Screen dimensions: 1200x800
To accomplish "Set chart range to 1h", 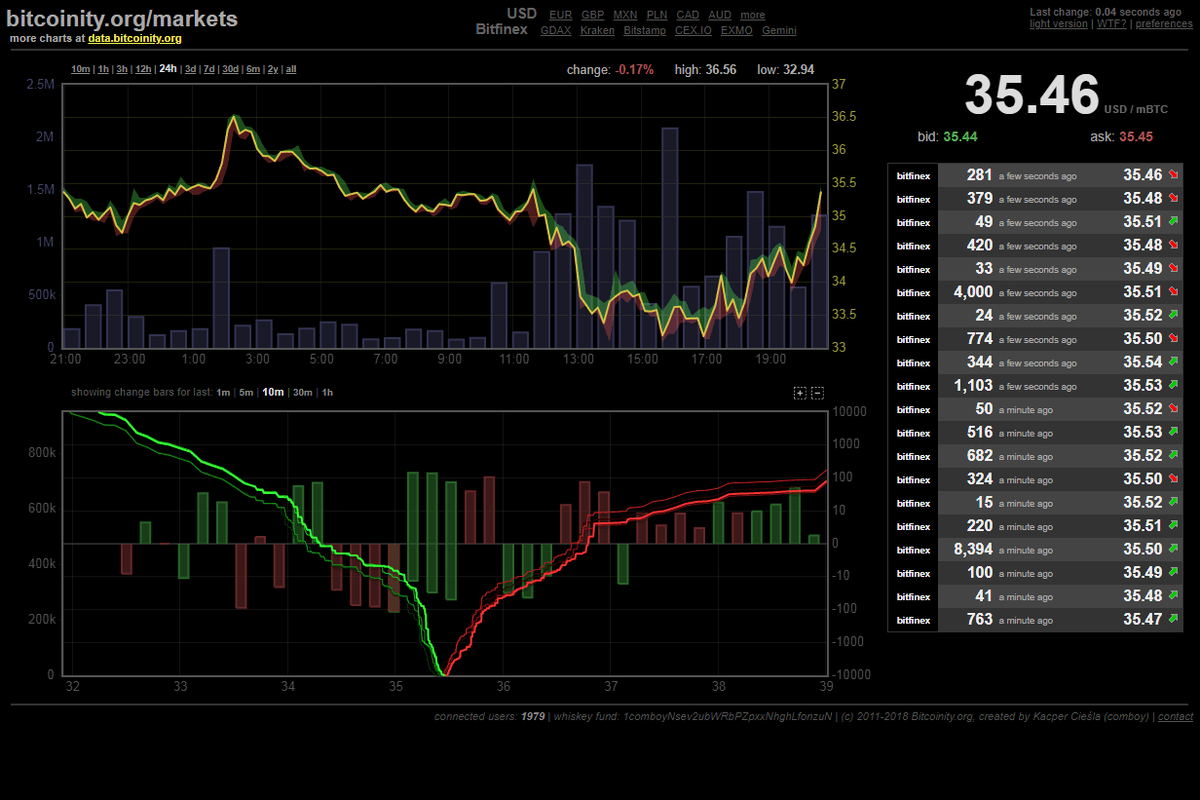I will [103, 69].
